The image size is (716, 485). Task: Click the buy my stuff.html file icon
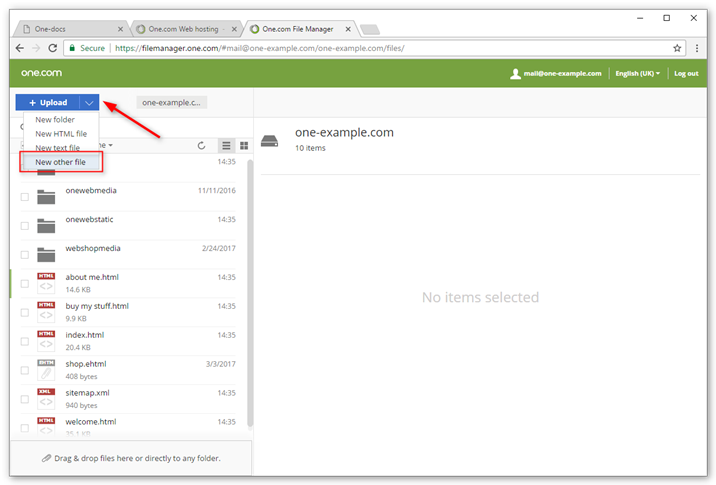point(46,312)
